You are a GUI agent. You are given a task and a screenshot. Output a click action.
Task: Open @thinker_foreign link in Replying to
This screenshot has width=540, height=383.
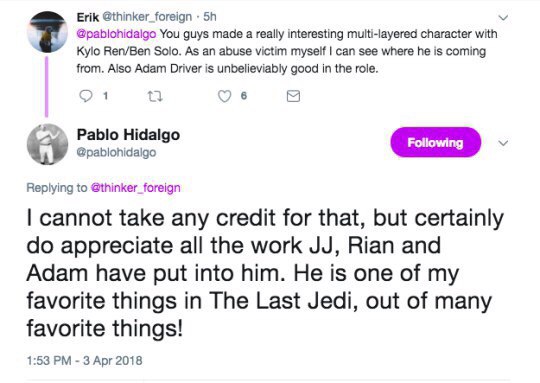coord(135,188)
